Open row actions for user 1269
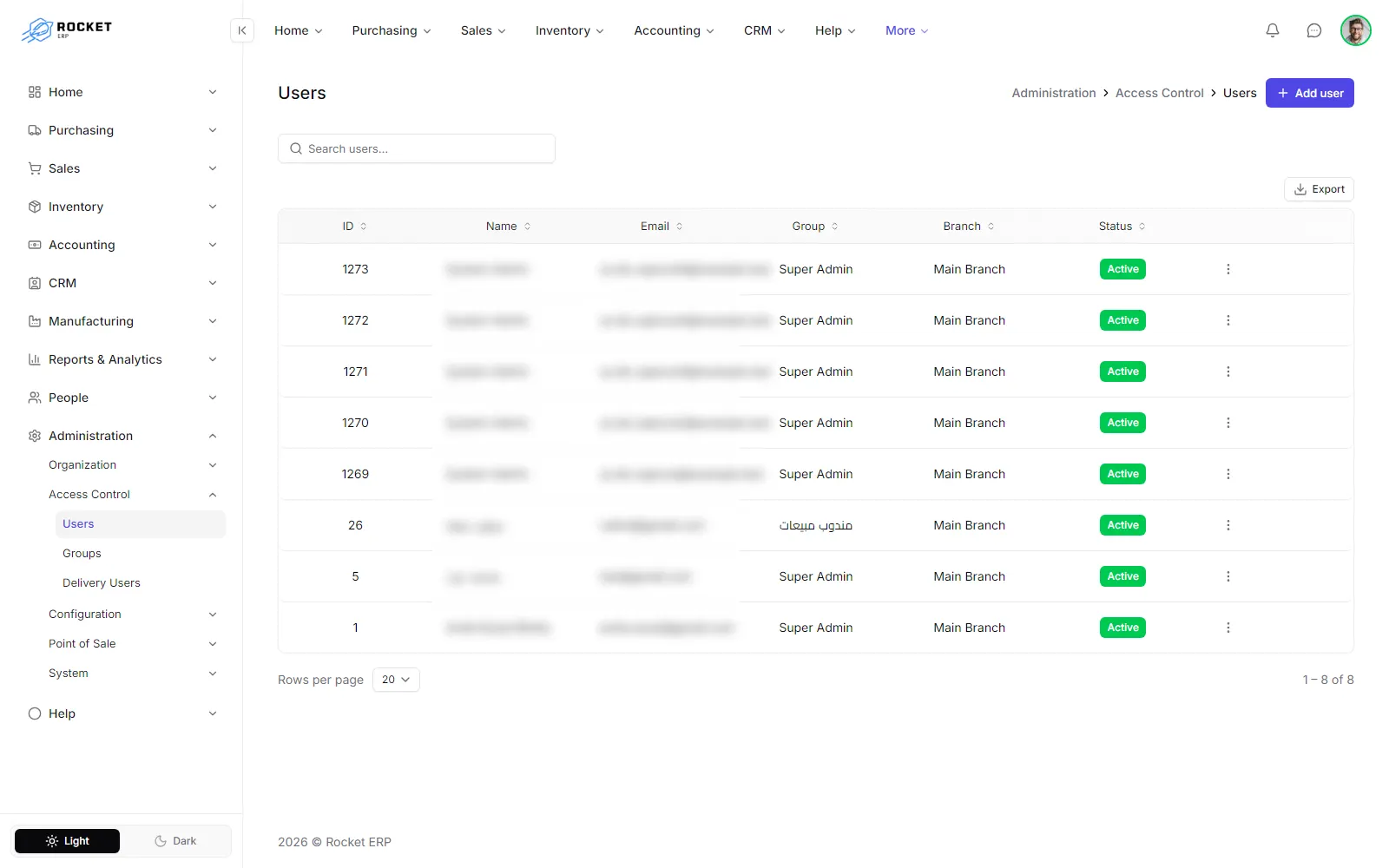 click(x=1228, y=474)
